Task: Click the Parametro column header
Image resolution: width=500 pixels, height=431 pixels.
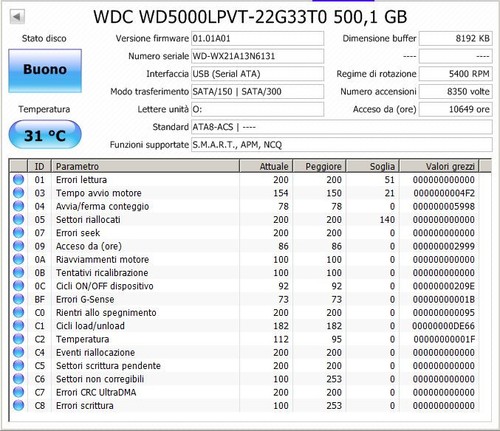Action: coord(145,166)
